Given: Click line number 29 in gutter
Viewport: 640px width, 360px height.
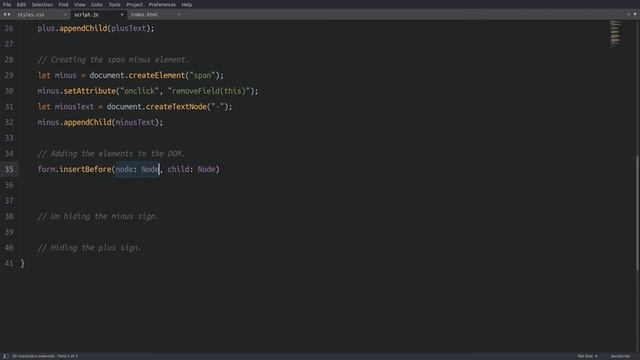Looking at the screenshot, I should tap(9, 76).
